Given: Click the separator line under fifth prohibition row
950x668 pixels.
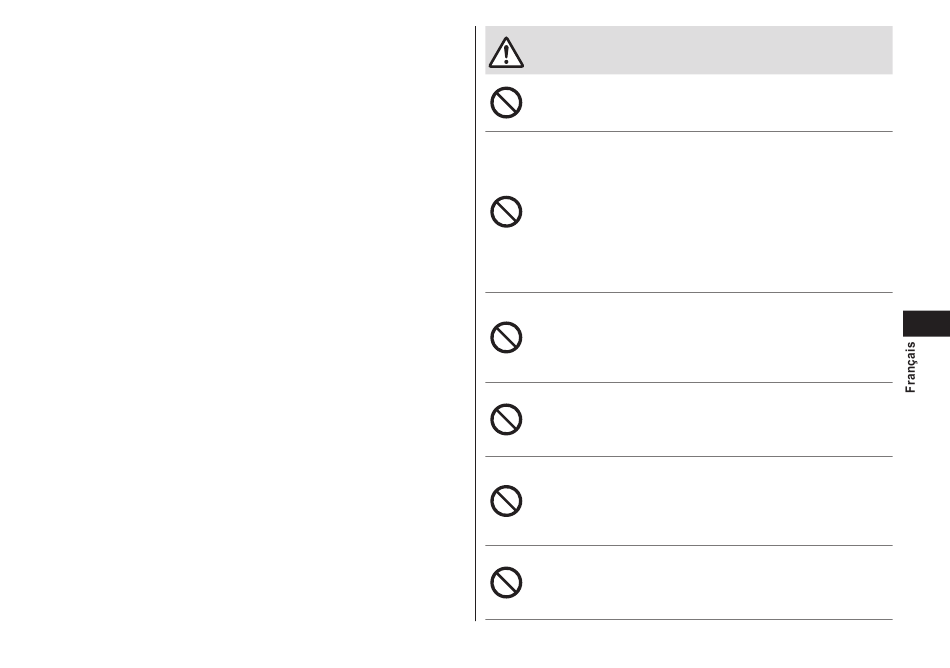Looking at the screenshot, I should [689, 546].
